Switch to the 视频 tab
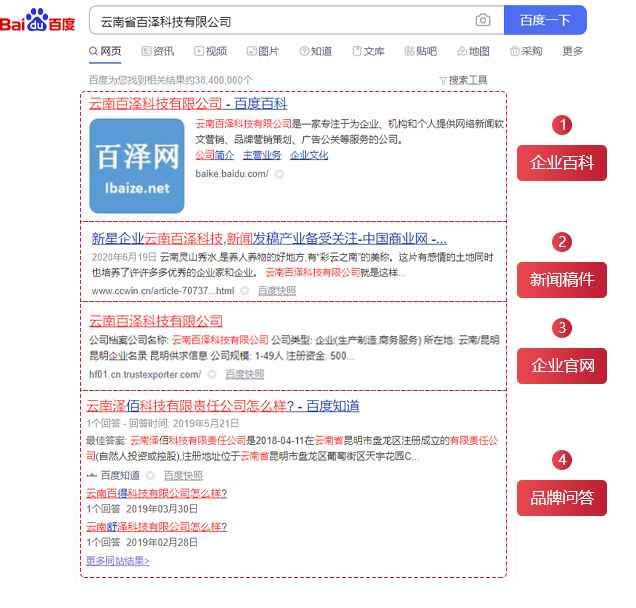Image resolution: width=636 pixels, height=608 pixels. coord(211,52)
